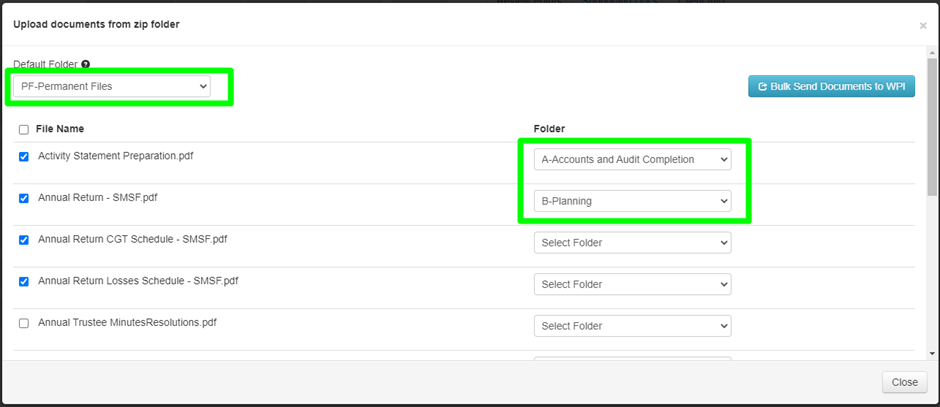The width and height of the screenshot is (940, 407).
Task: Uncheck Activity Statement Preparation.pdf checkbox
Action: pos(24,157)
